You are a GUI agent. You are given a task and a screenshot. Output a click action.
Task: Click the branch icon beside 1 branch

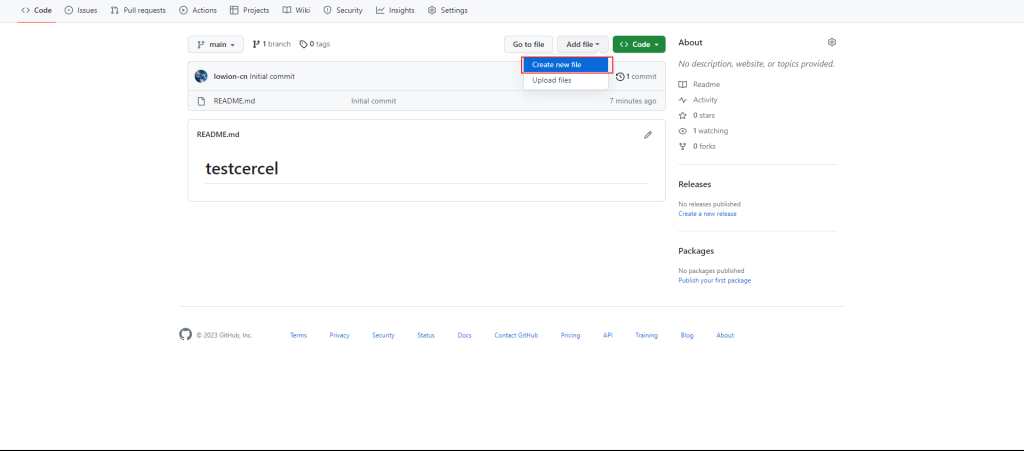(257, 44)
